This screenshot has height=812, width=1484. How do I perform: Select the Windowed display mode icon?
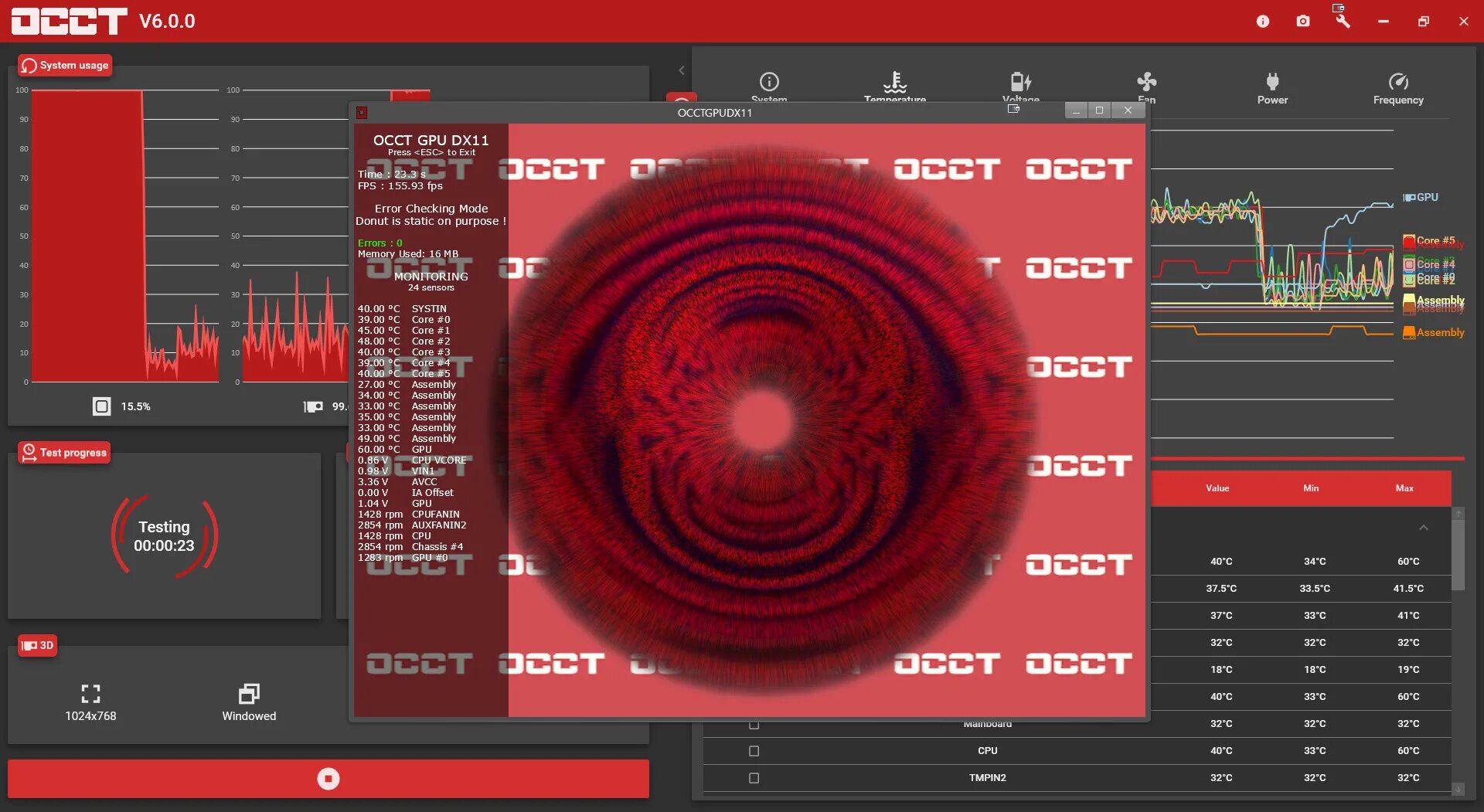(249, 693)
